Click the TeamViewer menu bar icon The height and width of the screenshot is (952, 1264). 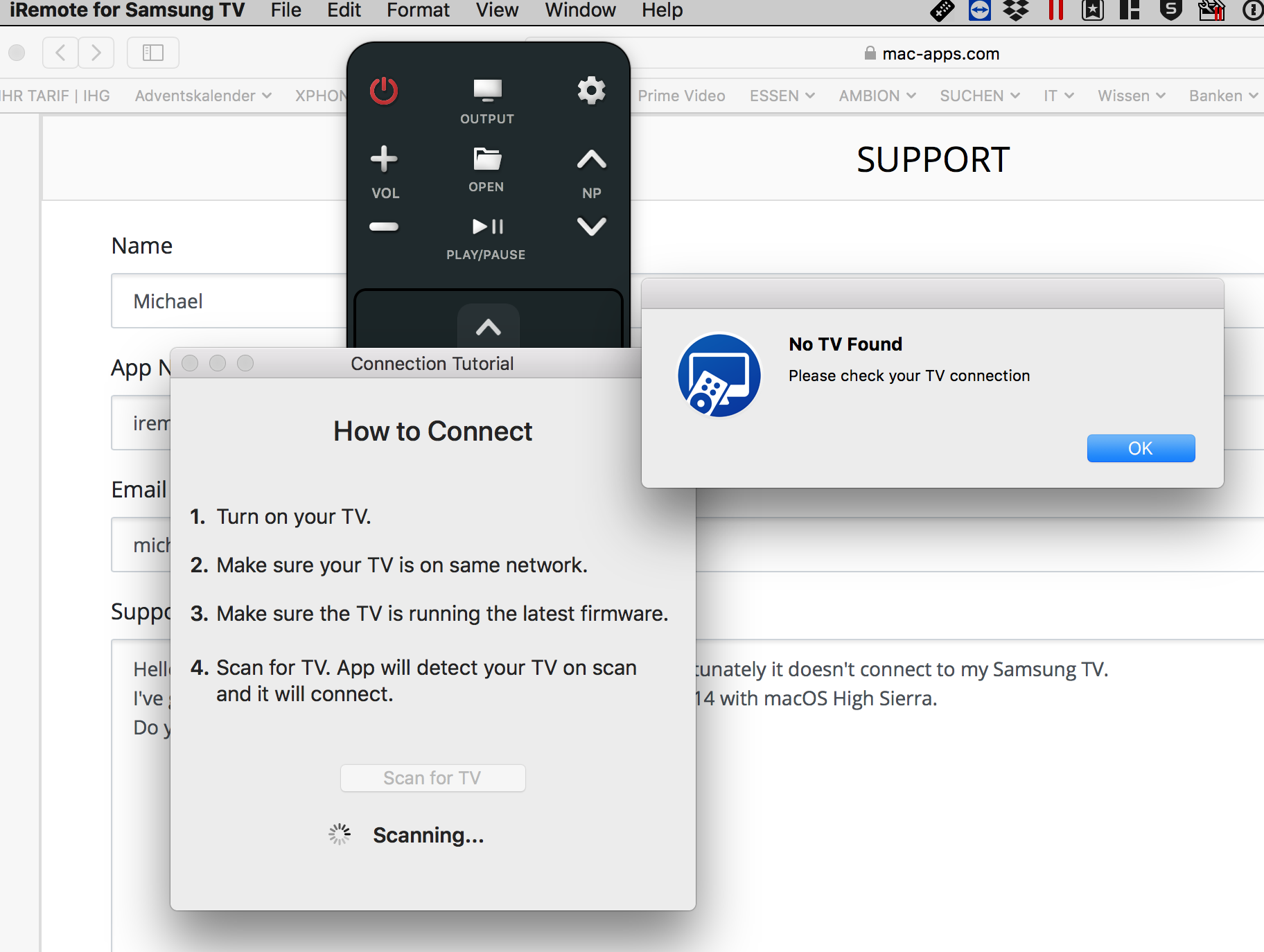[x=979, y=10]
